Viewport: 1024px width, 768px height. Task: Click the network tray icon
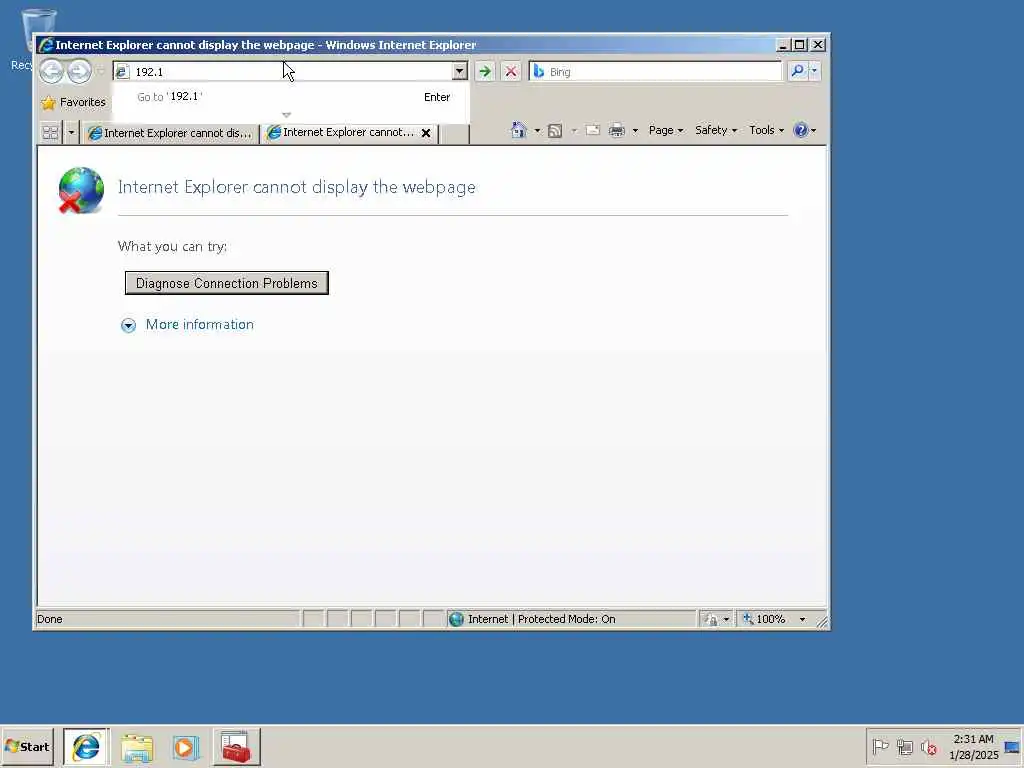904,746
